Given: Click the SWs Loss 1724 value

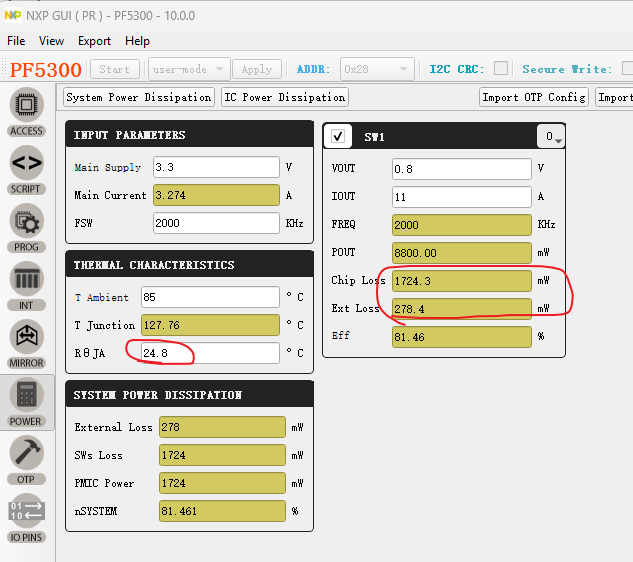Looking at the screenshot, I should coord(222,455).
